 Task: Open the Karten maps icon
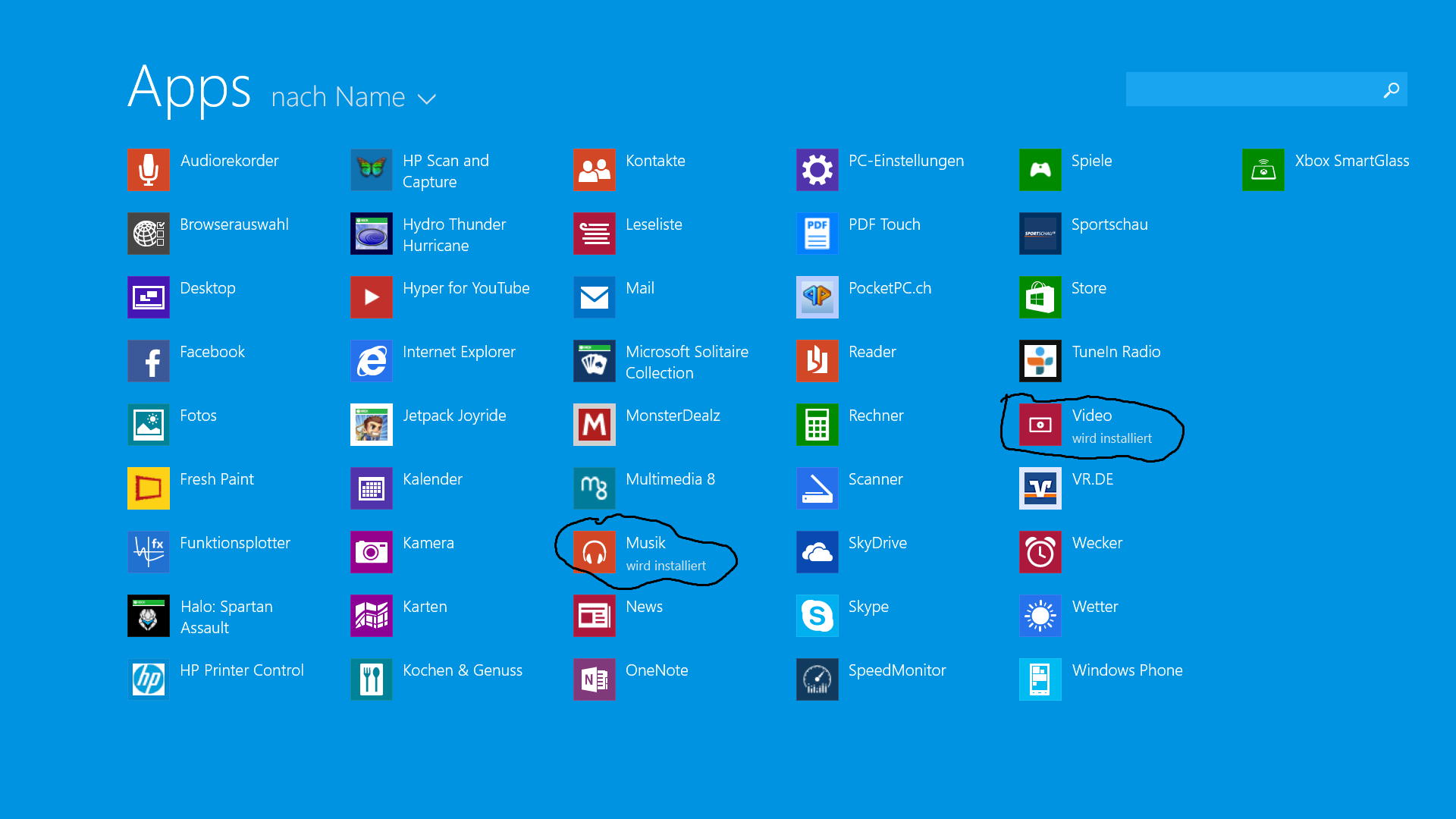click(x=372, y=616)
